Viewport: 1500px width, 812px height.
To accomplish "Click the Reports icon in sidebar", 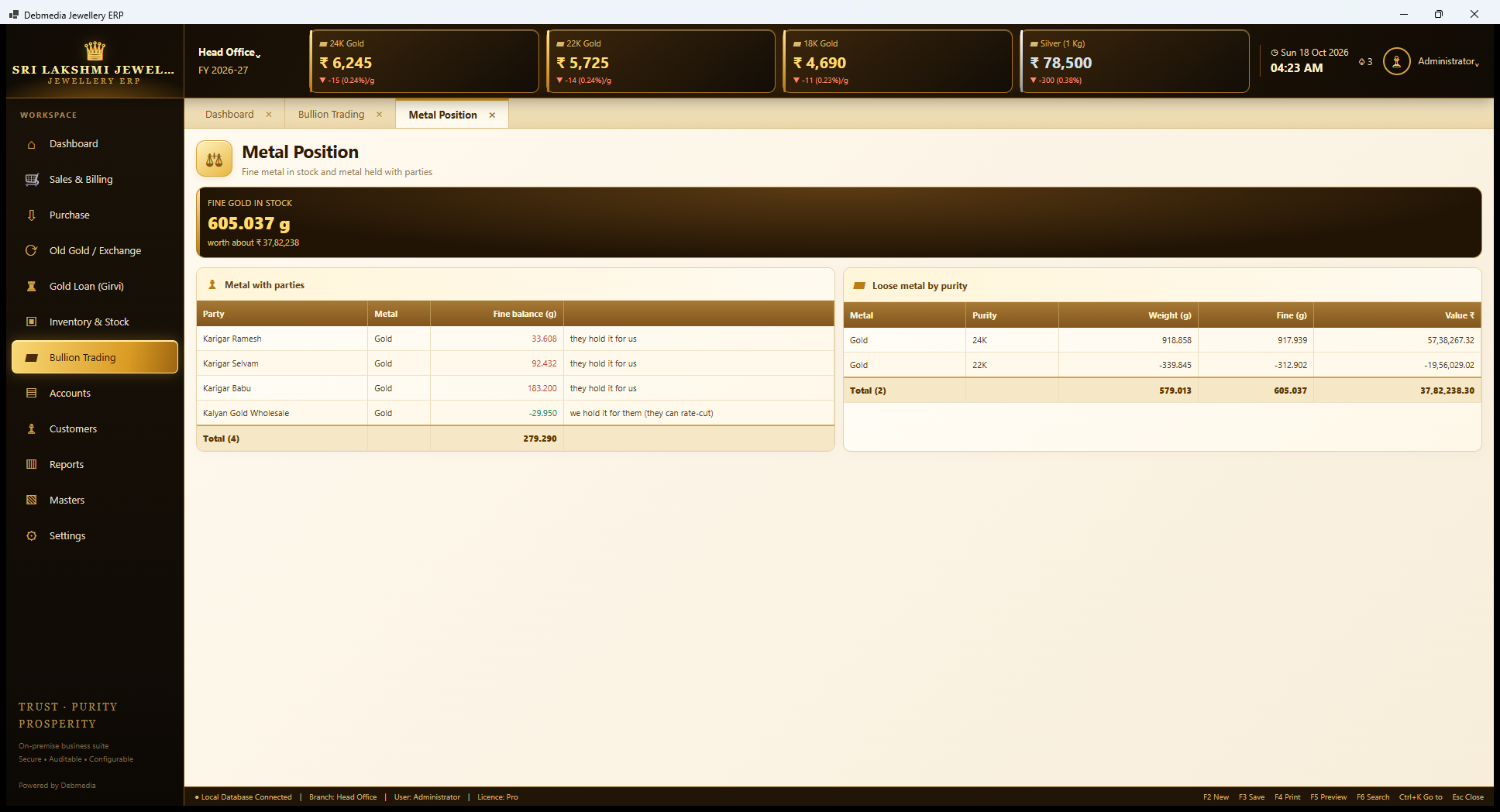I will (x=31, y=465).
